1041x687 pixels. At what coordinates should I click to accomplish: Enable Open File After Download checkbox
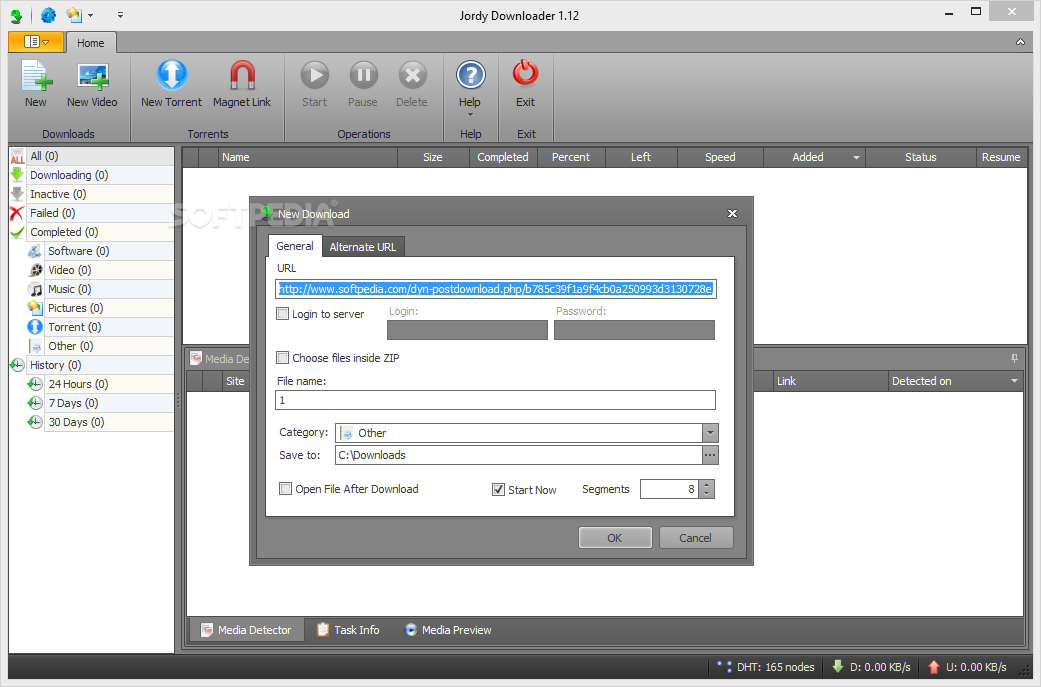(x=285, y=489)
